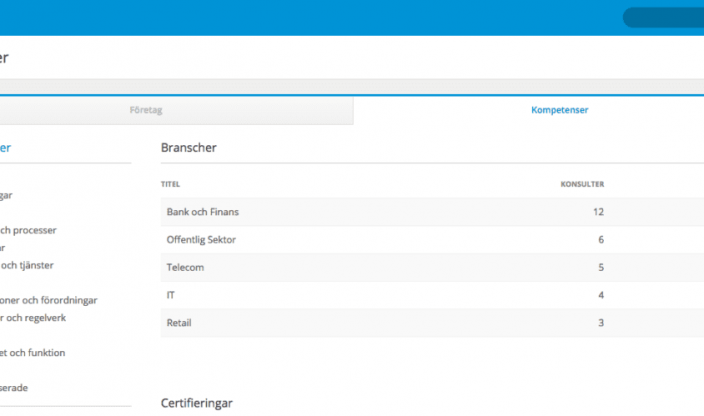Switch to the Företag tab
This screenshot has height=416, width=704.
click(x=145, y=110)
